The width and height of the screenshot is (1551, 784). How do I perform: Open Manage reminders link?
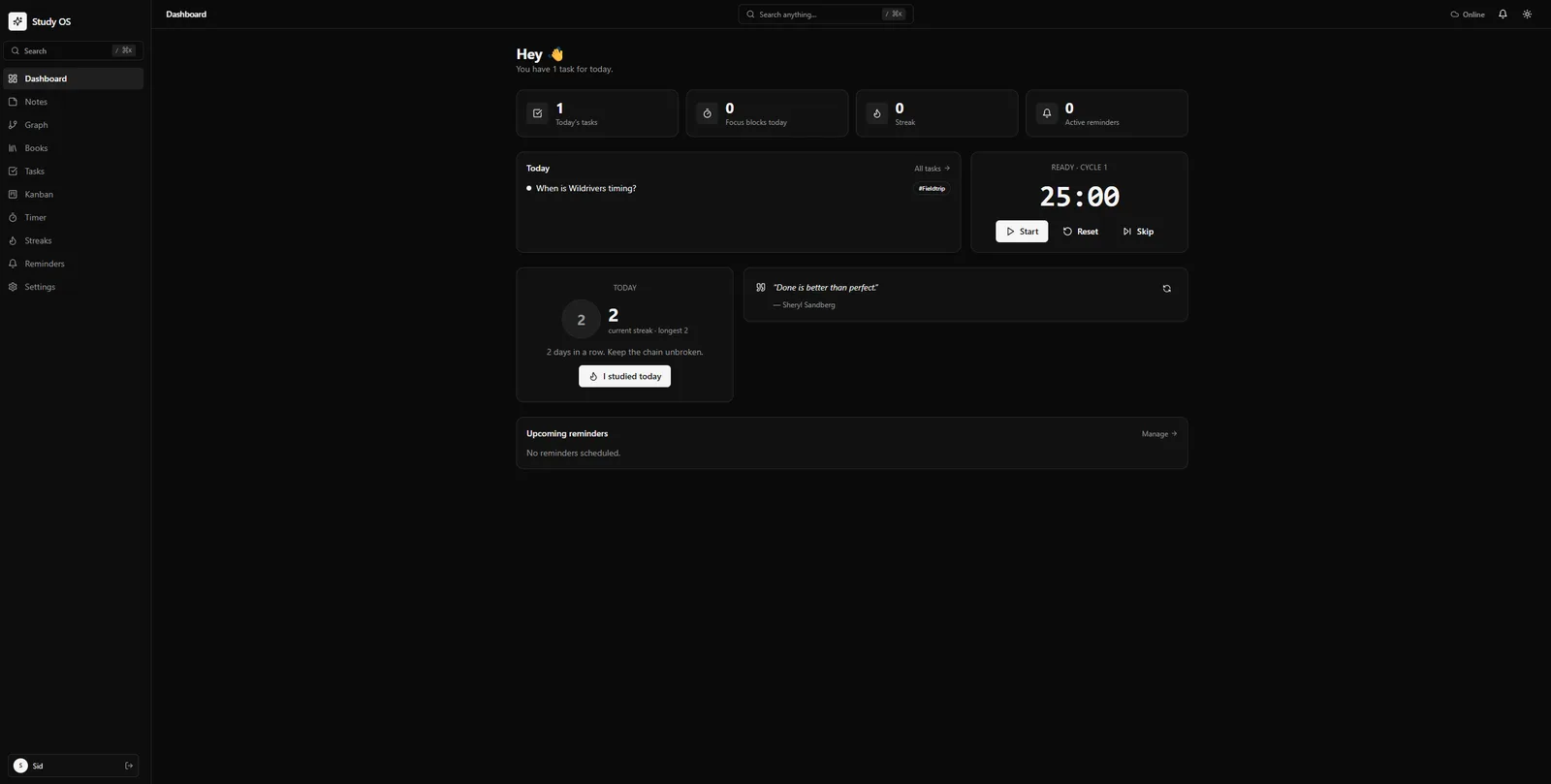click(x=1159, y=434)
